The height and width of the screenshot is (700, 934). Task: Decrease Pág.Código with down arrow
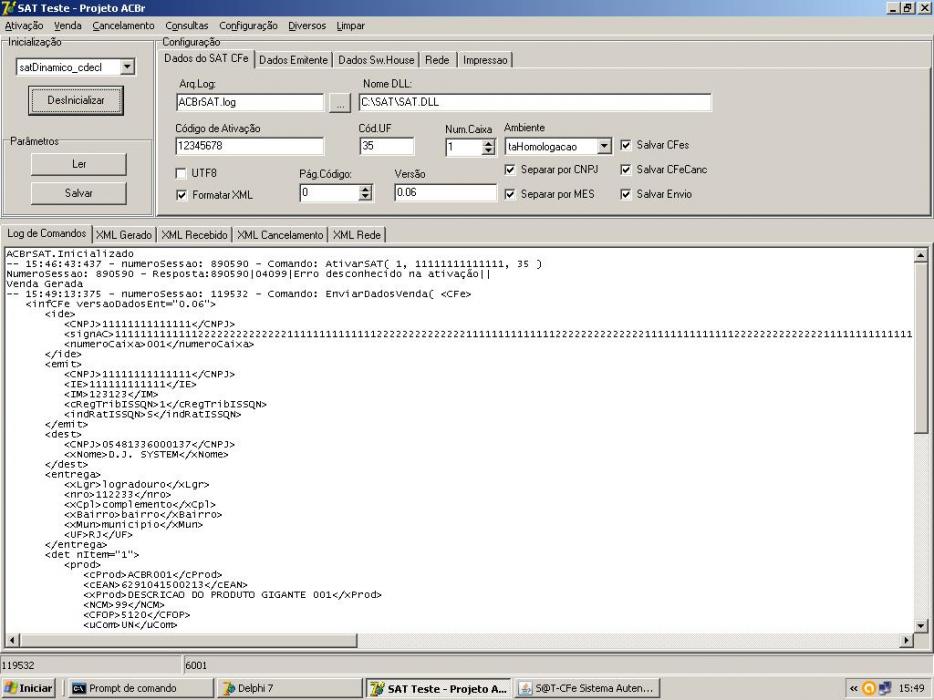click(x=366, y=197)
